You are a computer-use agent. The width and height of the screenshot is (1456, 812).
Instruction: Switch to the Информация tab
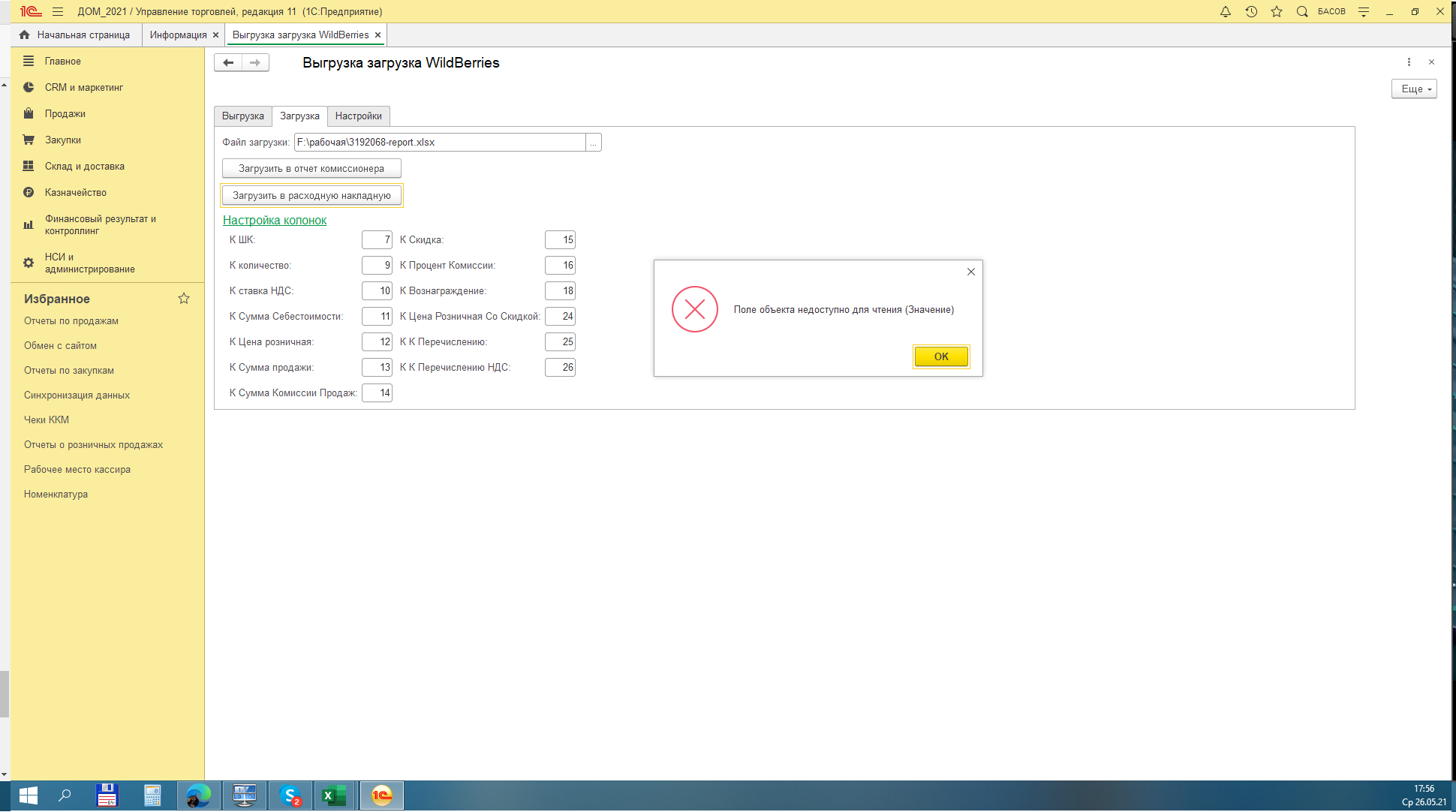(178, 35)
